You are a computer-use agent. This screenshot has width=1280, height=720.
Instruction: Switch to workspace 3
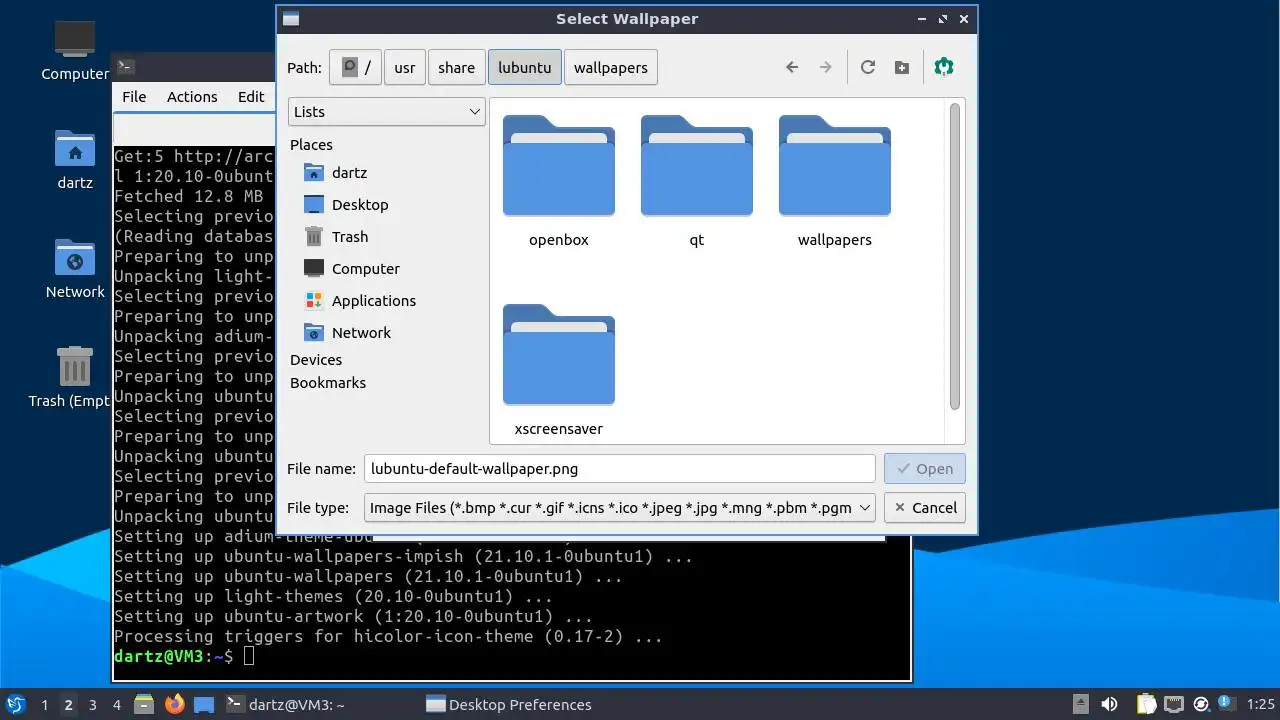[92, 705]
